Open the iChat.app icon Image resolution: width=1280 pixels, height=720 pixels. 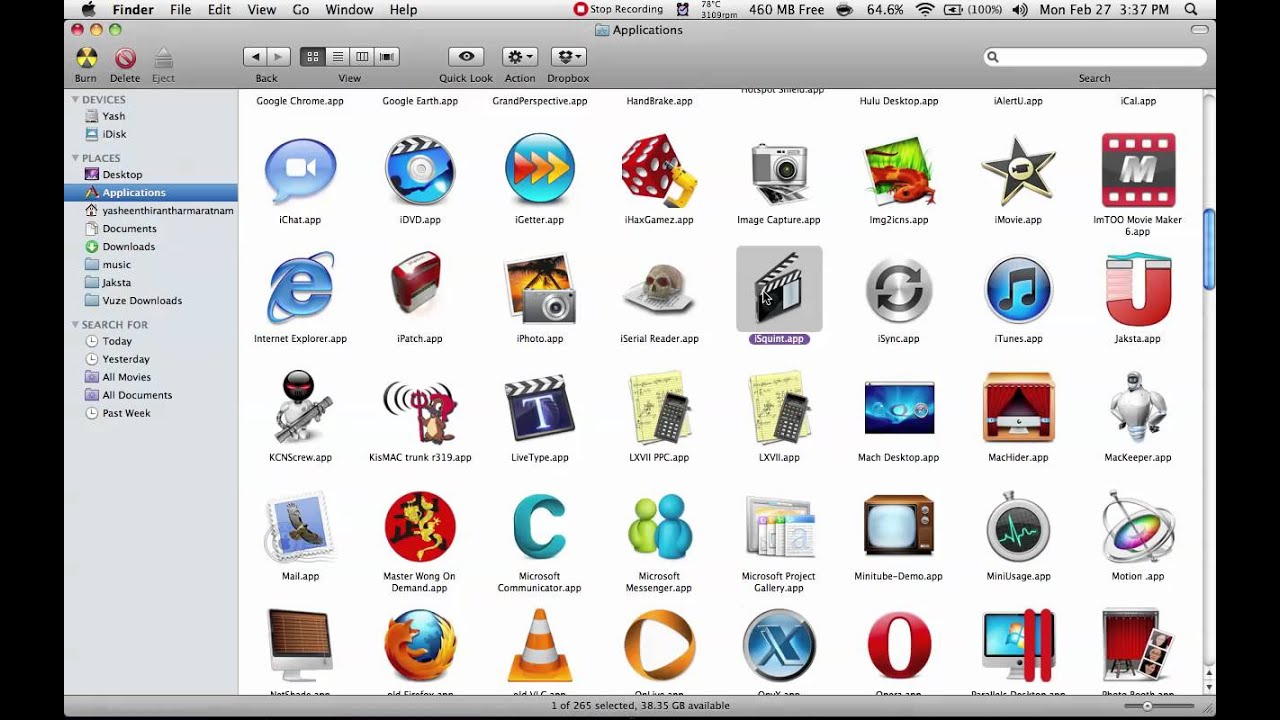(x=300, y=171)
